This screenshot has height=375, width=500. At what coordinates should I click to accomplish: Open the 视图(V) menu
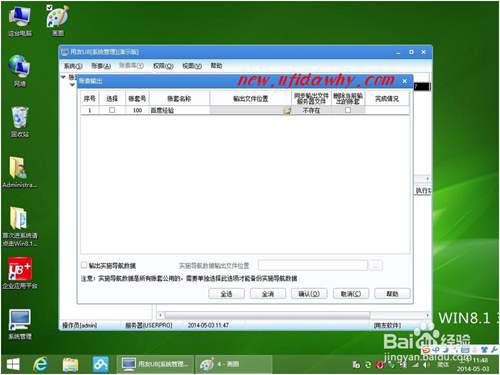pyautogui.click(x=192, y=66)
